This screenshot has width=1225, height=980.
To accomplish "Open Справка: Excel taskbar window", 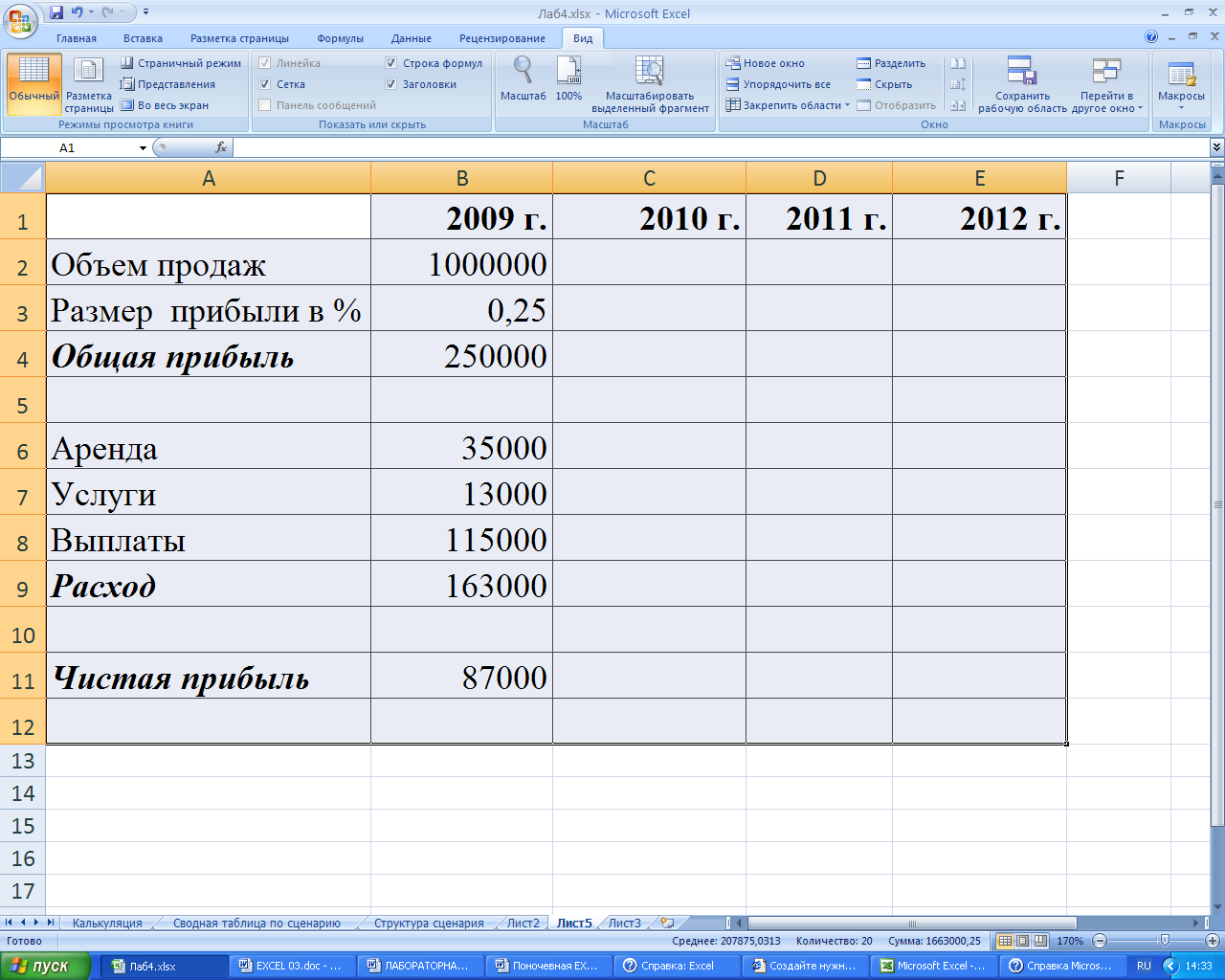I will click(x=677, y=966).
